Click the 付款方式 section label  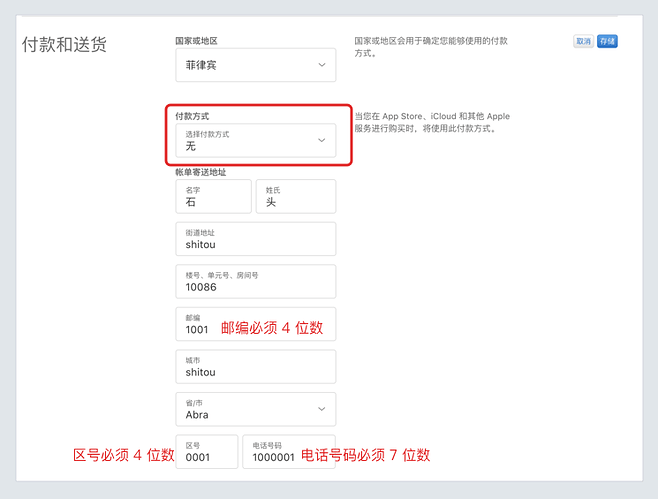click(192, 116)
